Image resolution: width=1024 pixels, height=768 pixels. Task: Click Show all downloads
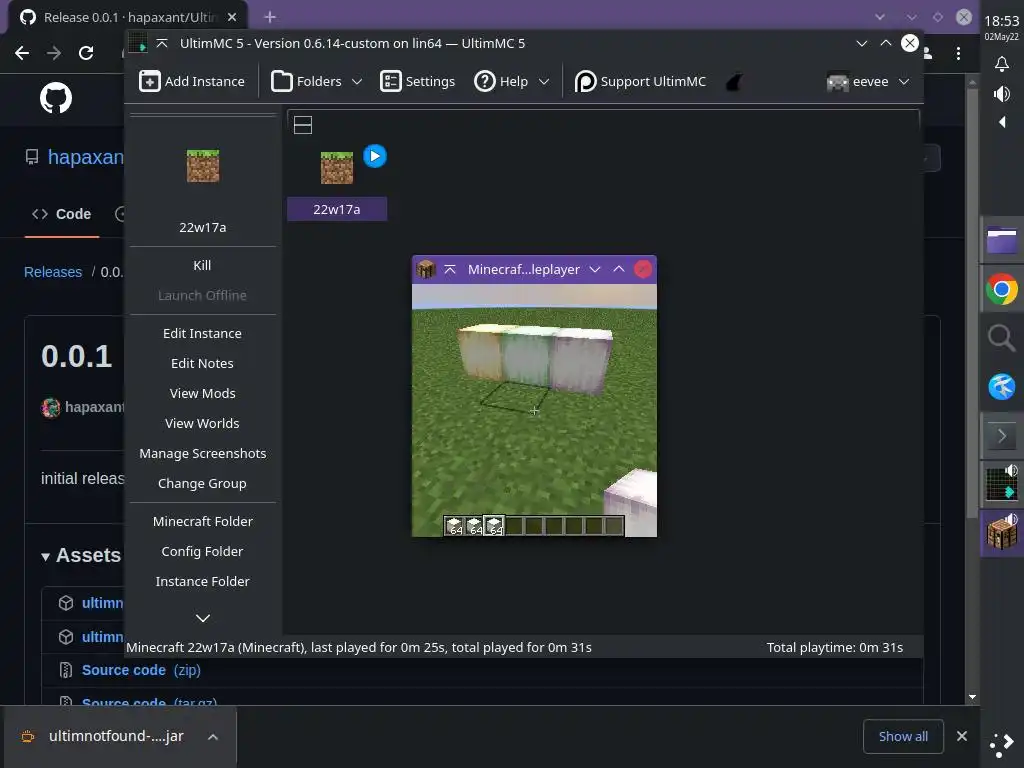[903, 736]
